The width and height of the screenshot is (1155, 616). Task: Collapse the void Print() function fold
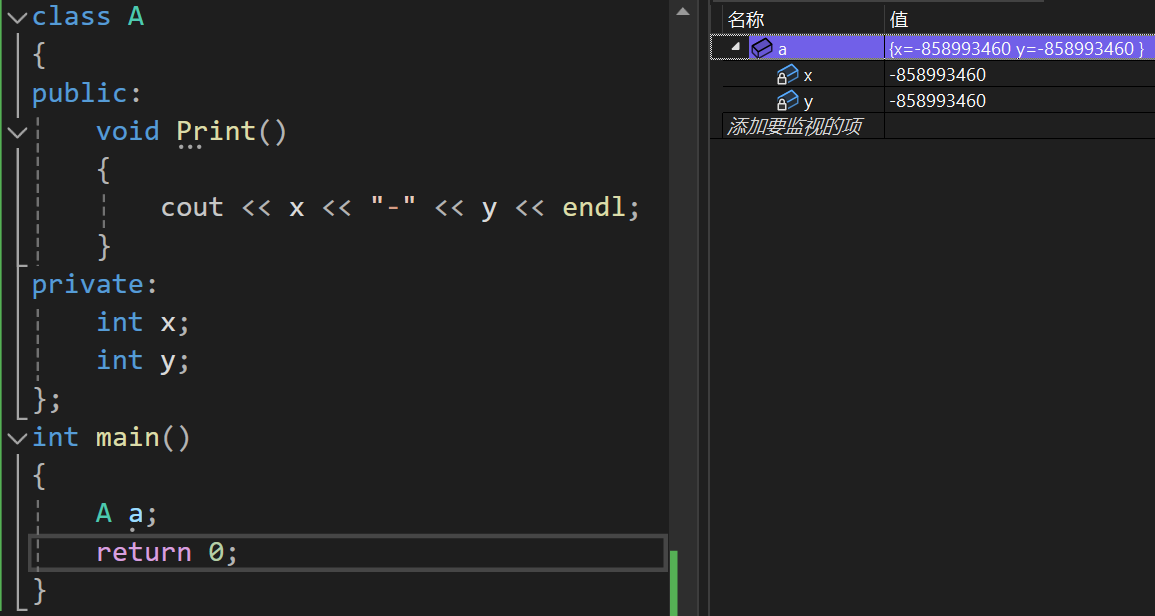(x=17, y=131)
